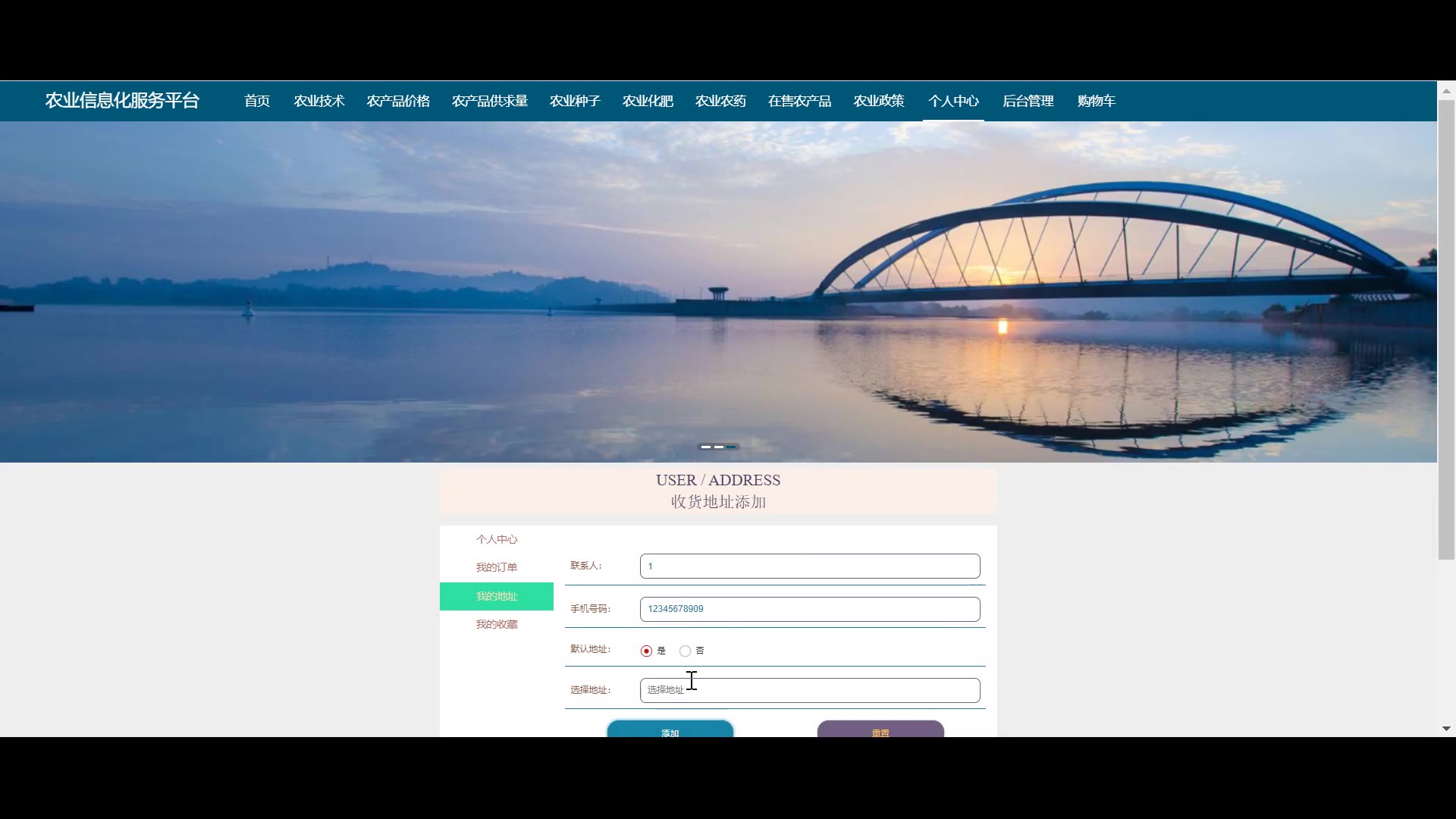The image size is (1456, 819).
Task: Click the scrollbar up arrow
Action: click(x=1446, y=90)
